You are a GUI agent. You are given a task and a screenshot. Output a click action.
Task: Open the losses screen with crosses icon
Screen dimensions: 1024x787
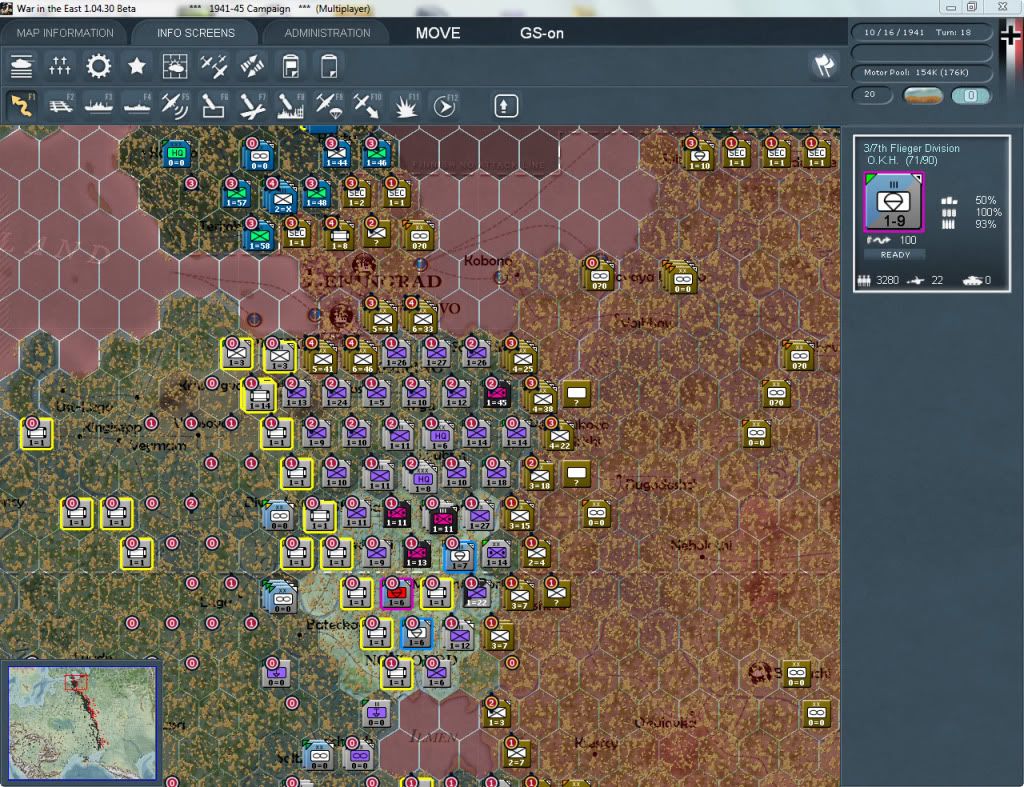click(59, 66)
